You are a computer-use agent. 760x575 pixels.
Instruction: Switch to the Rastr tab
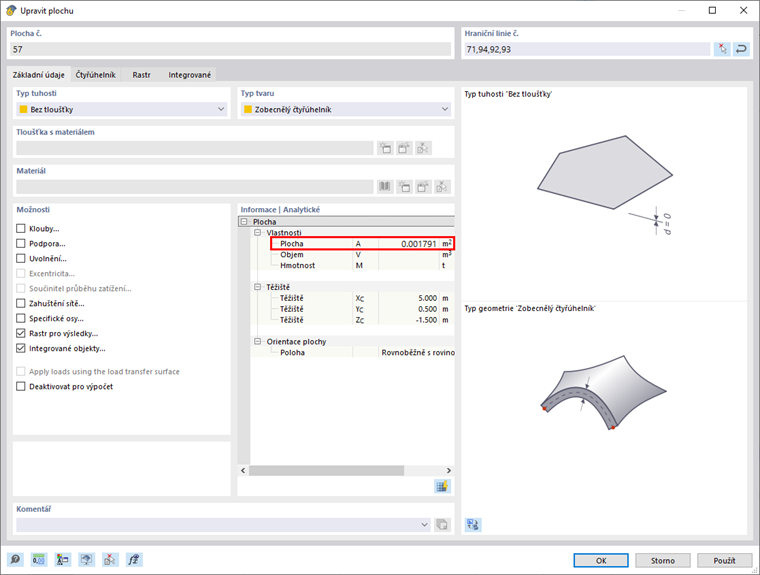coord(142,75)
